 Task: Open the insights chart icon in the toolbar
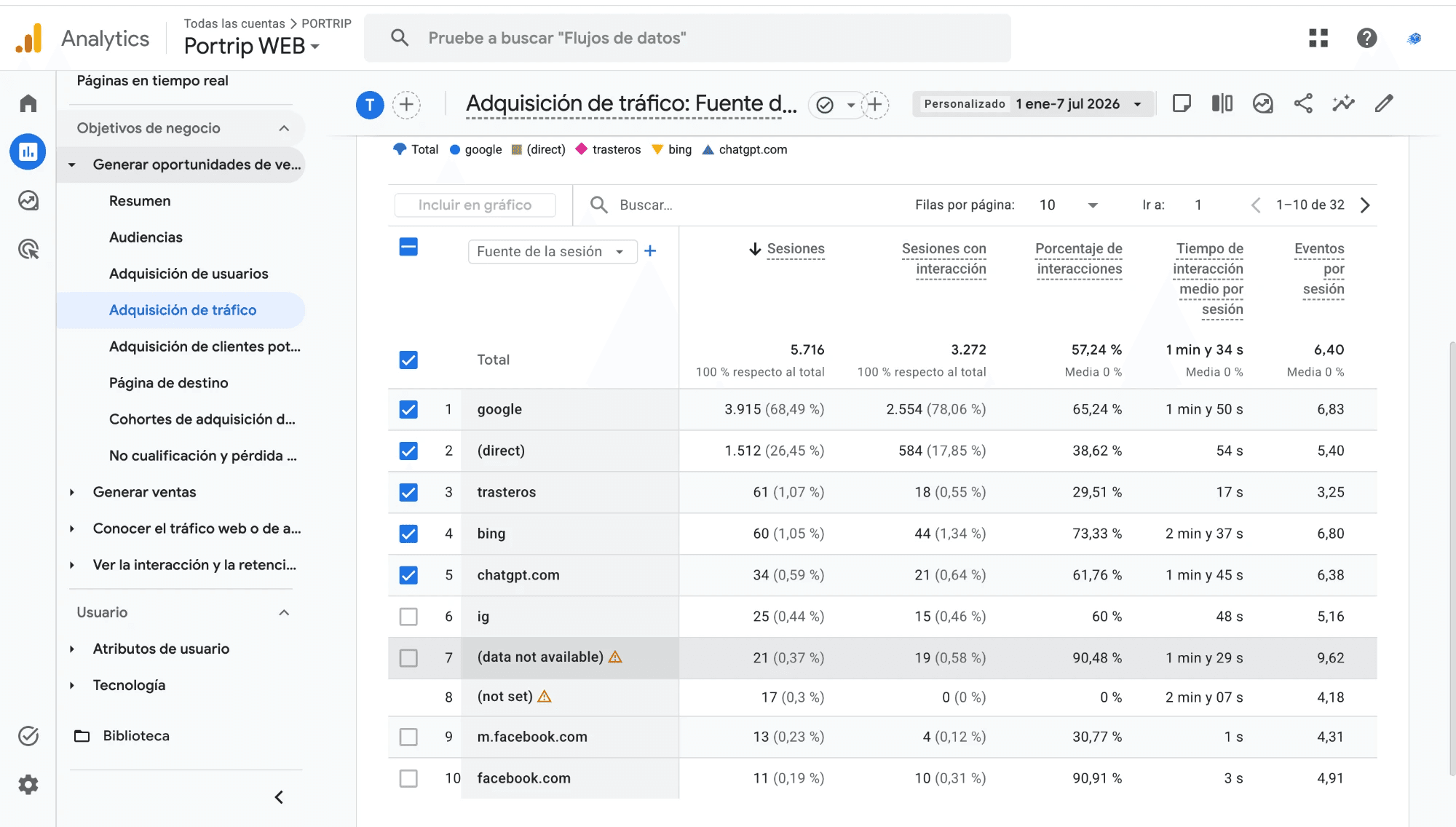pyautogui.click(x=1263, y=103)
